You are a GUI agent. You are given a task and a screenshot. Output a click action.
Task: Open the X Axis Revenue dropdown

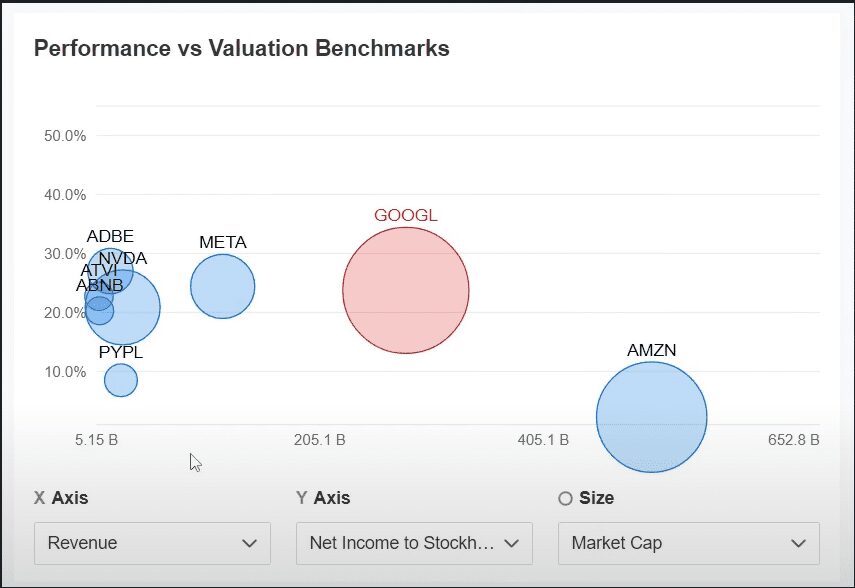pyautogui.click(x=152, y=543)
